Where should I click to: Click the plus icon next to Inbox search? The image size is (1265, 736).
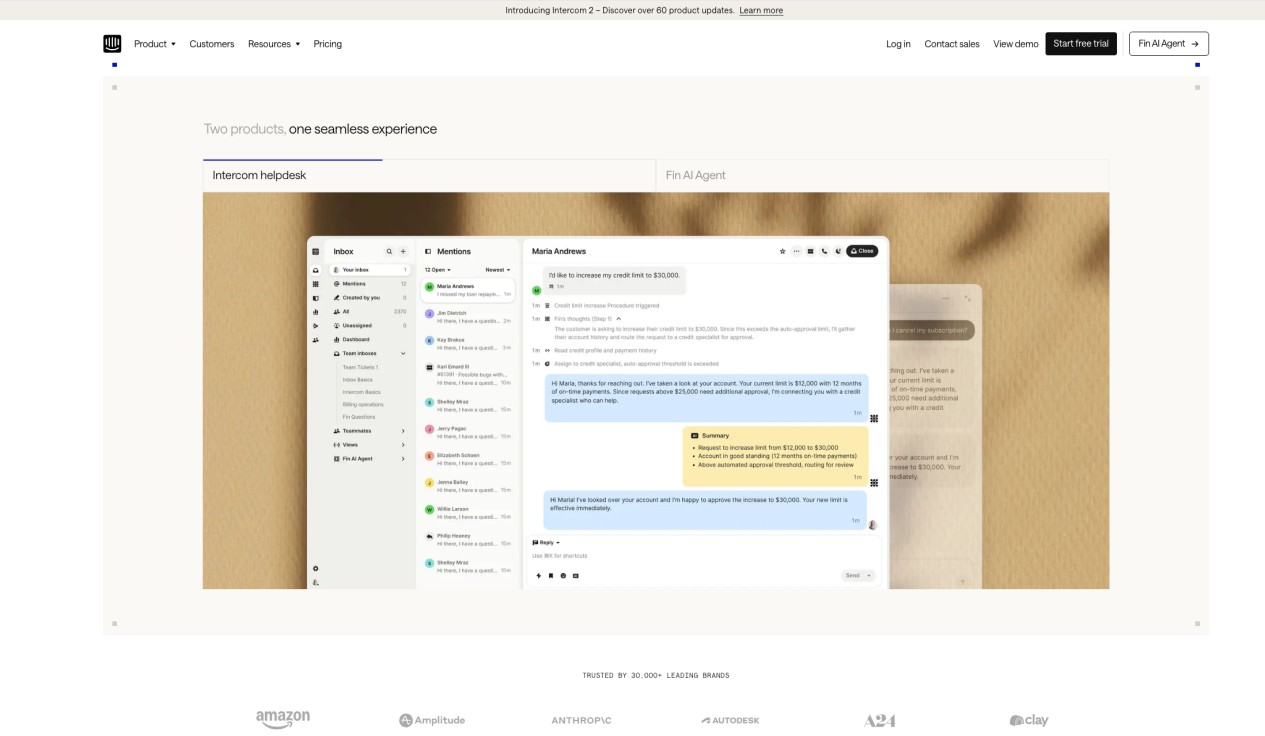[x=403, y=252]
